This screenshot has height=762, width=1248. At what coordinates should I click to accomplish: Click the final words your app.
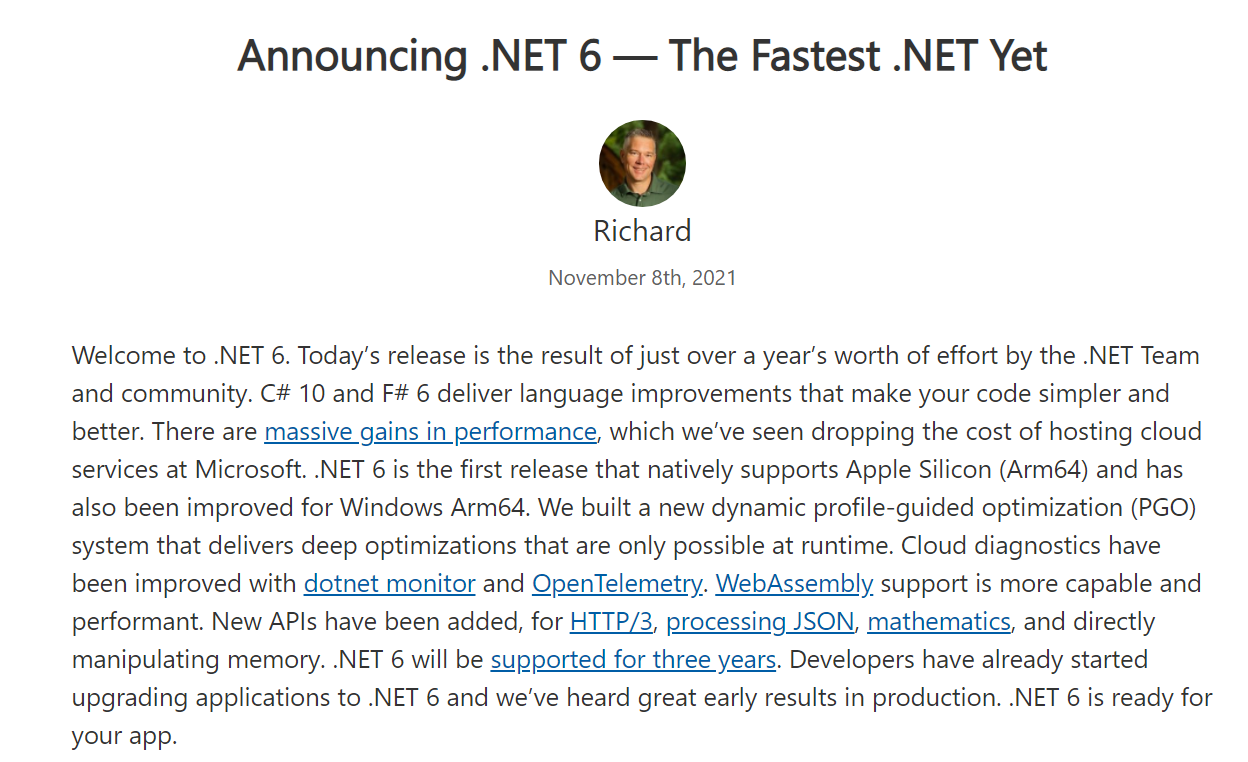(124, 737)
